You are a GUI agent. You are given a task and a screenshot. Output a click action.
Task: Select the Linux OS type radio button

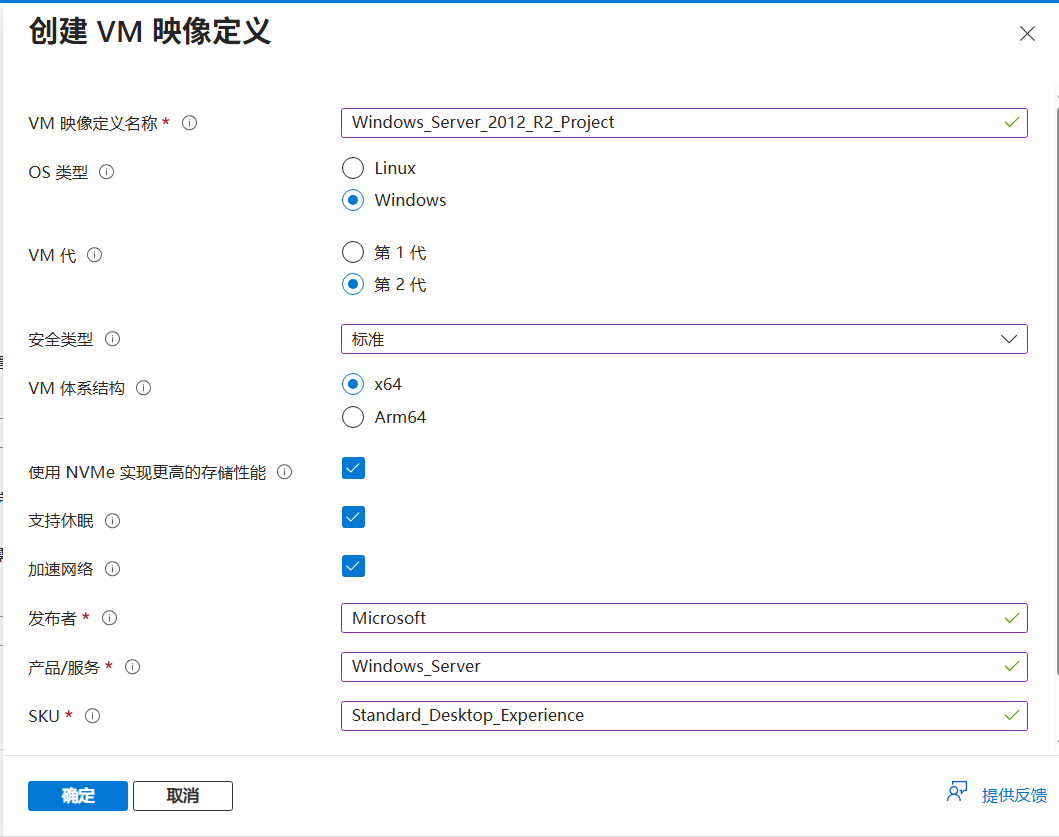353,168
